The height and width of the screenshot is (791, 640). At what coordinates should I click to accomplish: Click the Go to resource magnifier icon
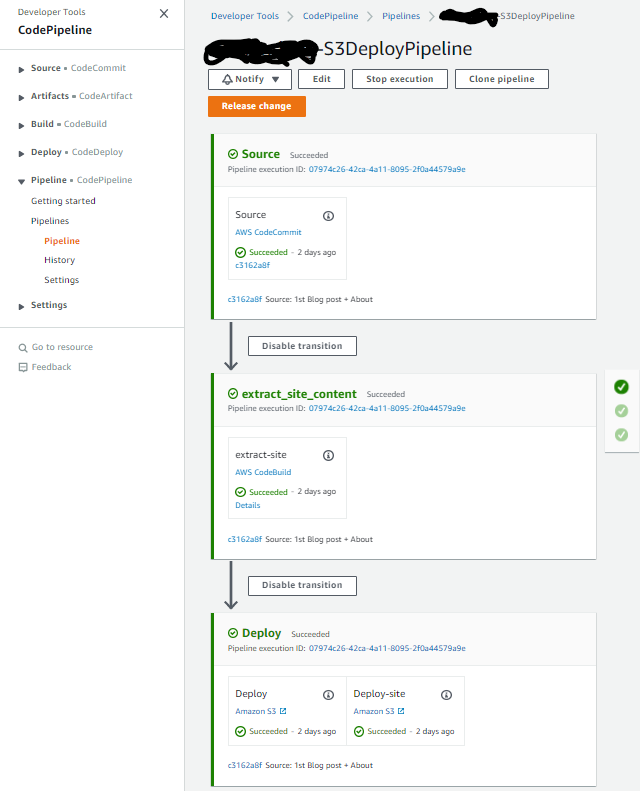pos(23,348)
